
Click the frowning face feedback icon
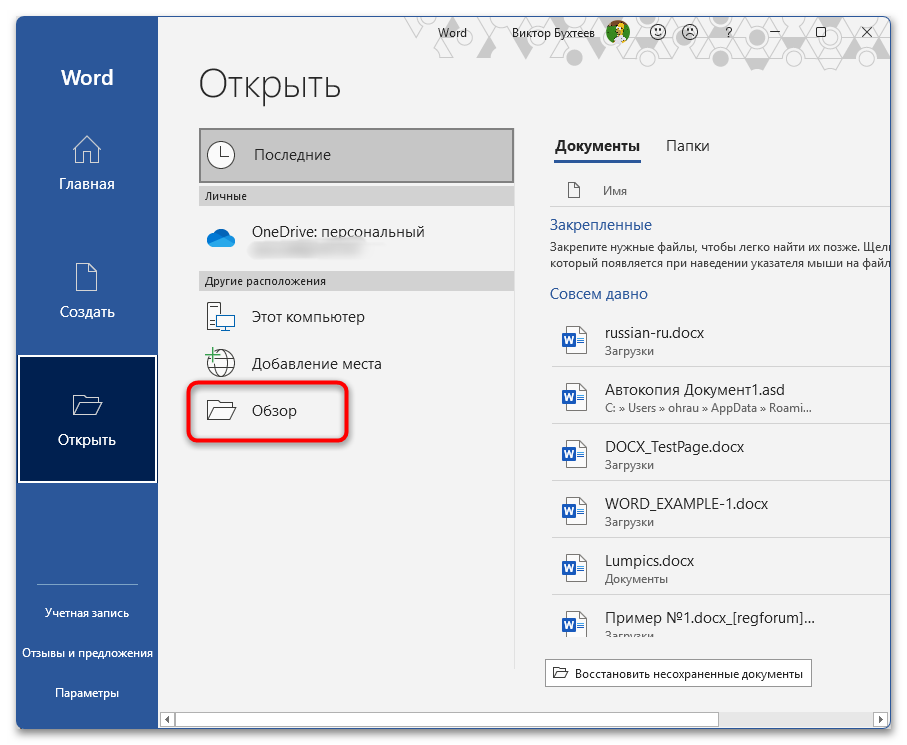point(690,32)
